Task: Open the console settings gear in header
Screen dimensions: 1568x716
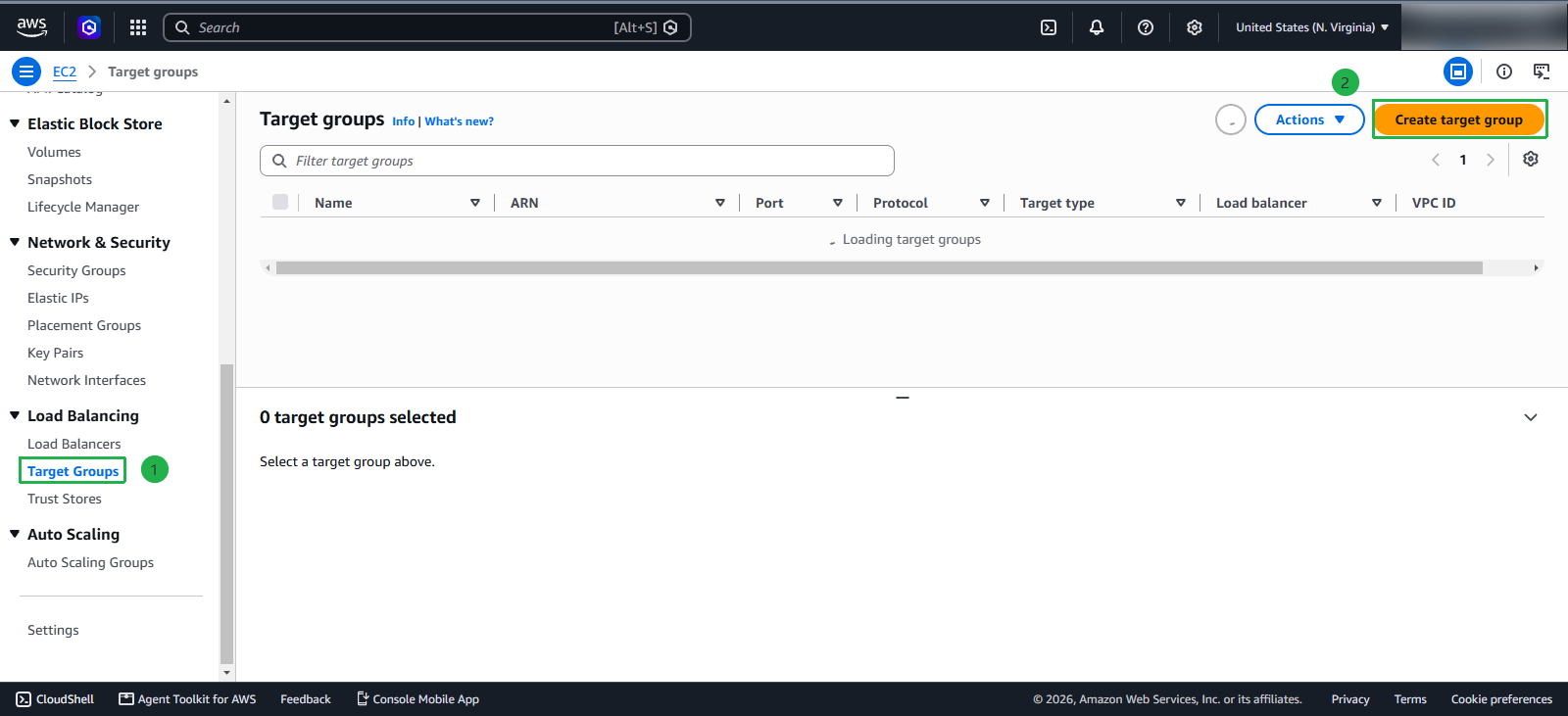Action: pyautogui.click(x=1195, y=27)
